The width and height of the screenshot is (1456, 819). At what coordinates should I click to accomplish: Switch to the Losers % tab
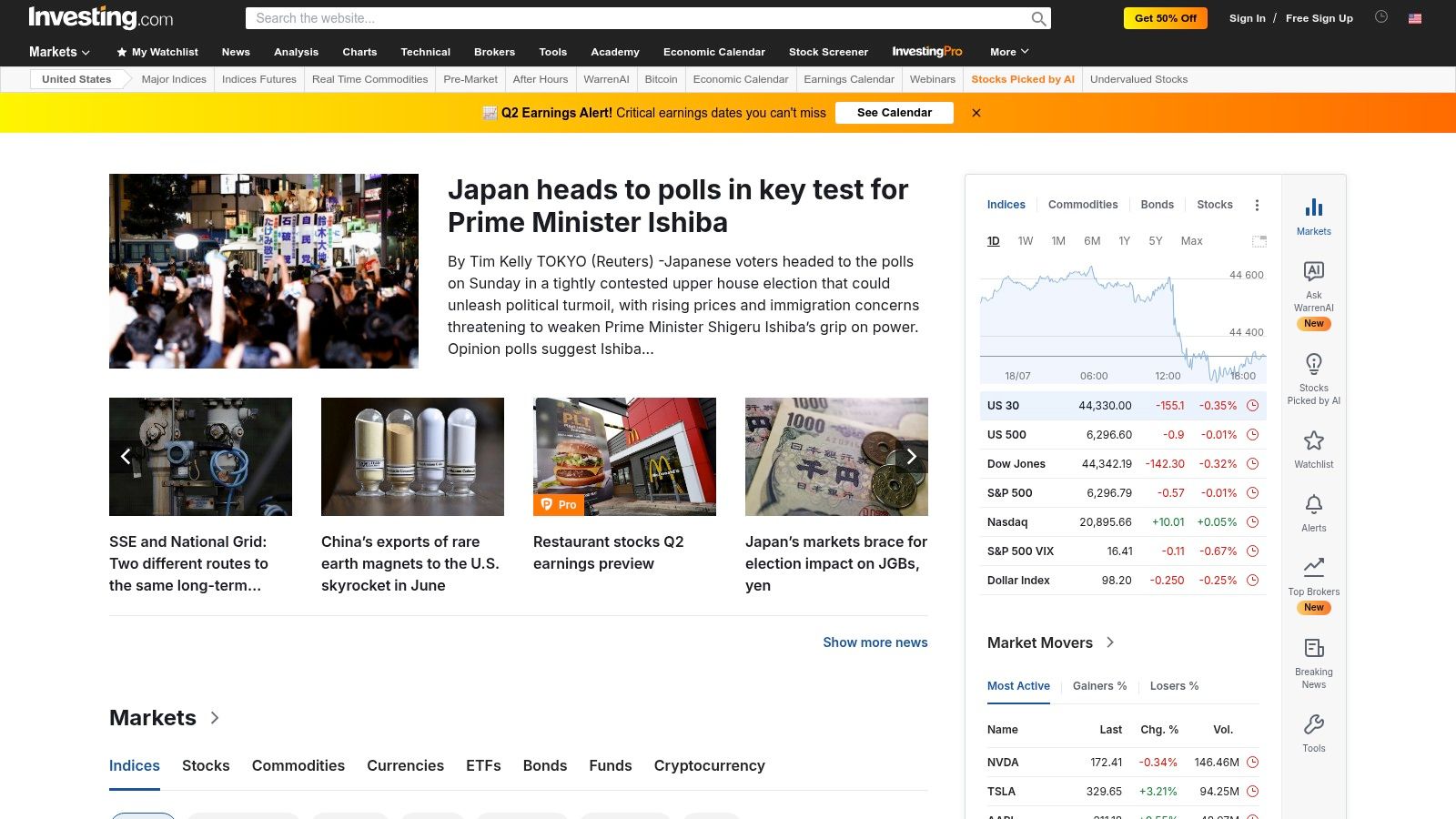point(1174,686)
